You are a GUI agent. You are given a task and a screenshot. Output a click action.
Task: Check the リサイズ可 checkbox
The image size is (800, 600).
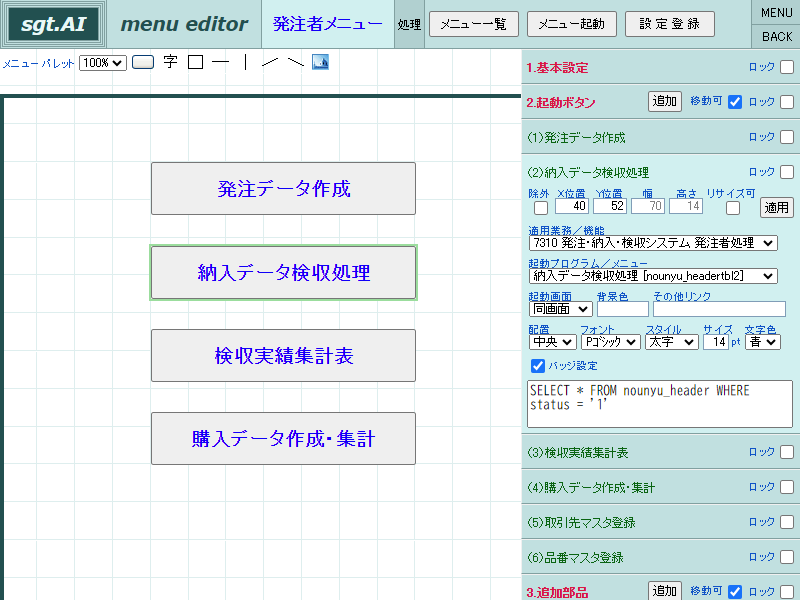point(733,208)
